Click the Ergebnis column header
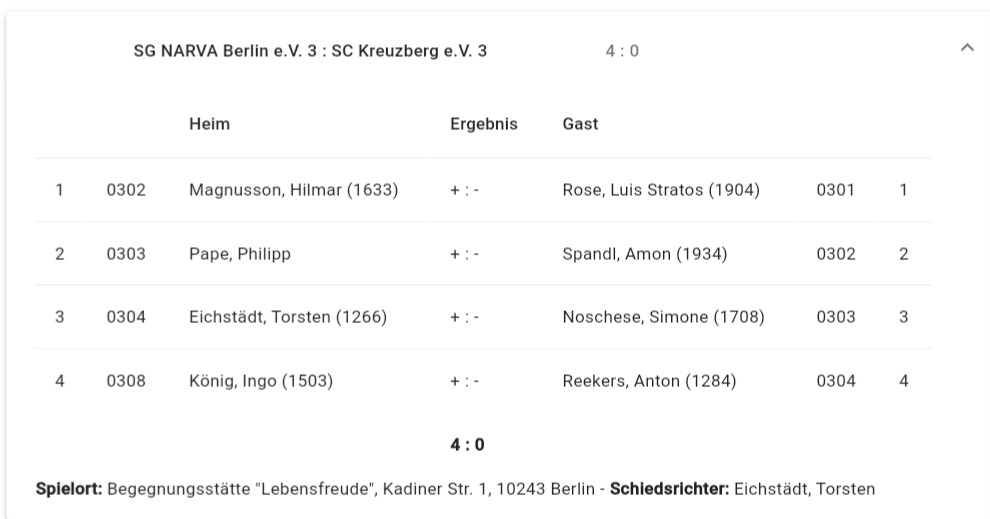990x519 pixels. [483, 124]
